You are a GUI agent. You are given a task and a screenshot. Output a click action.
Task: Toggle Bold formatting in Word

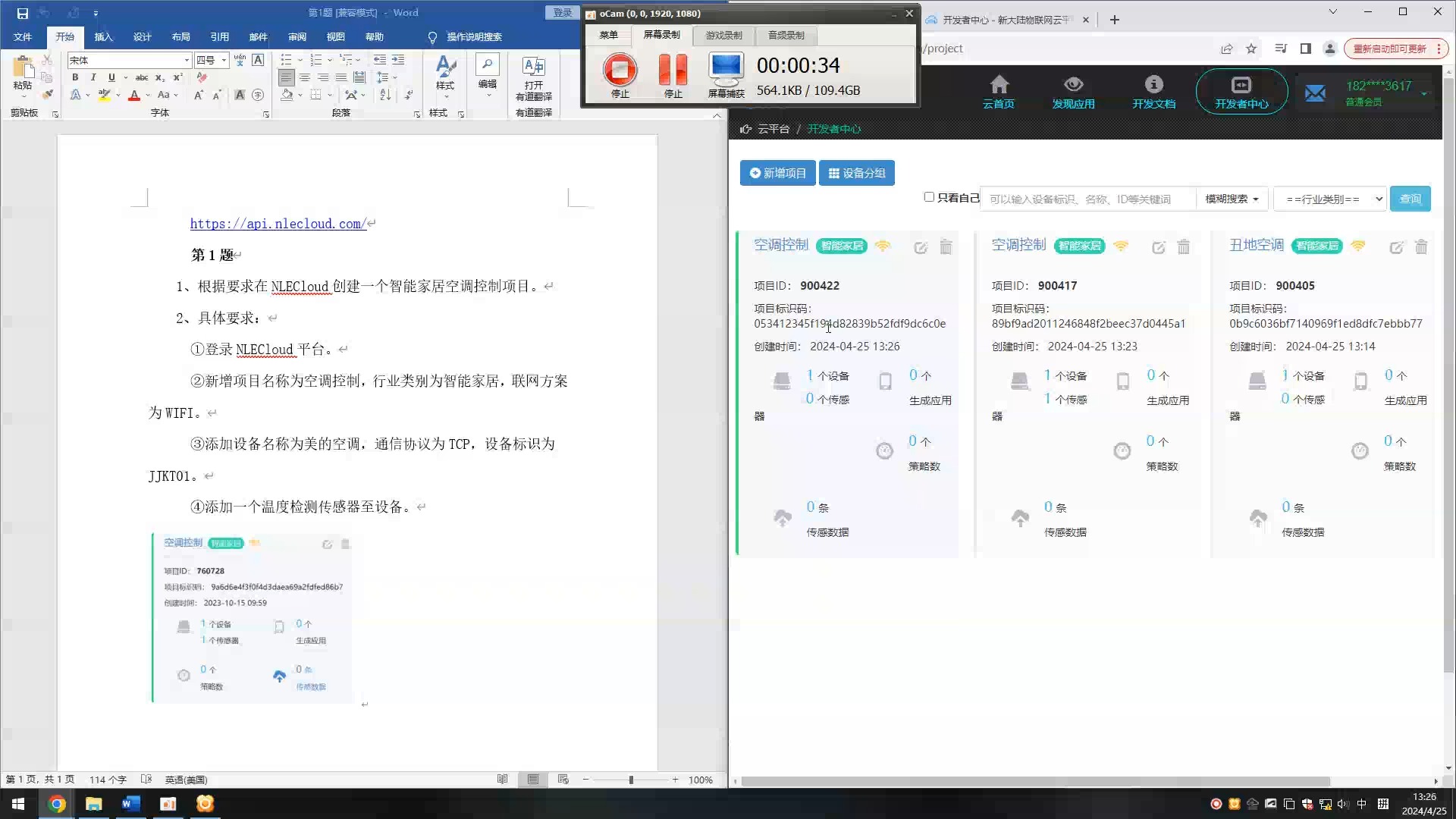(x=75, y=77)
